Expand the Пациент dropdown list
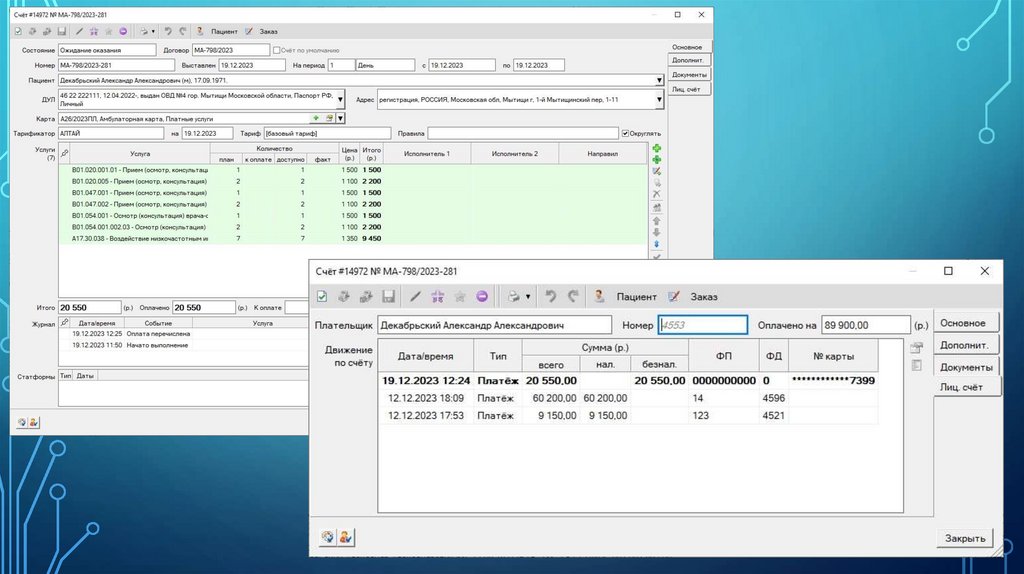 [660, 80]
